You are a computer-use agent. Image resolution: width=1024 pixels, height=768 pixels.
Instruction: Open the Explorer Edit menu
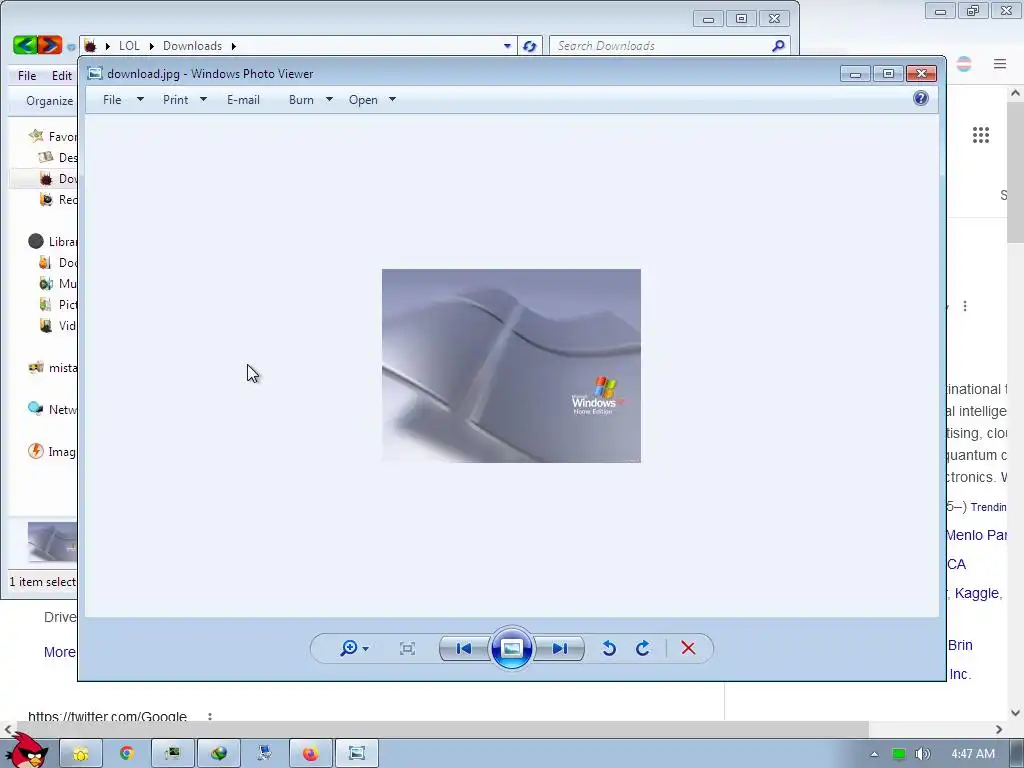point(62,76)
